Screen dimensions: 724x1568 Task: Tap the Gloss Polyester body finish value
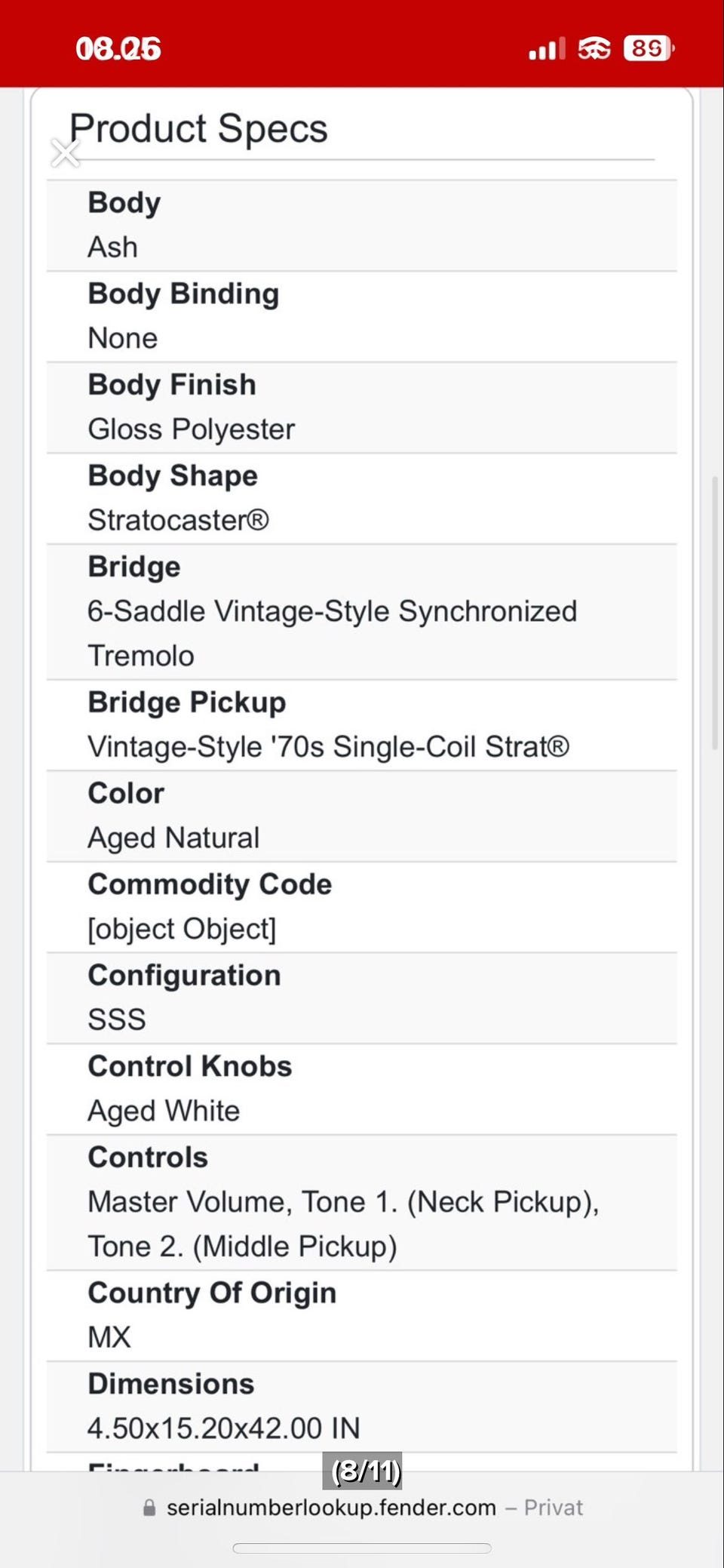[x=192, y=429]
